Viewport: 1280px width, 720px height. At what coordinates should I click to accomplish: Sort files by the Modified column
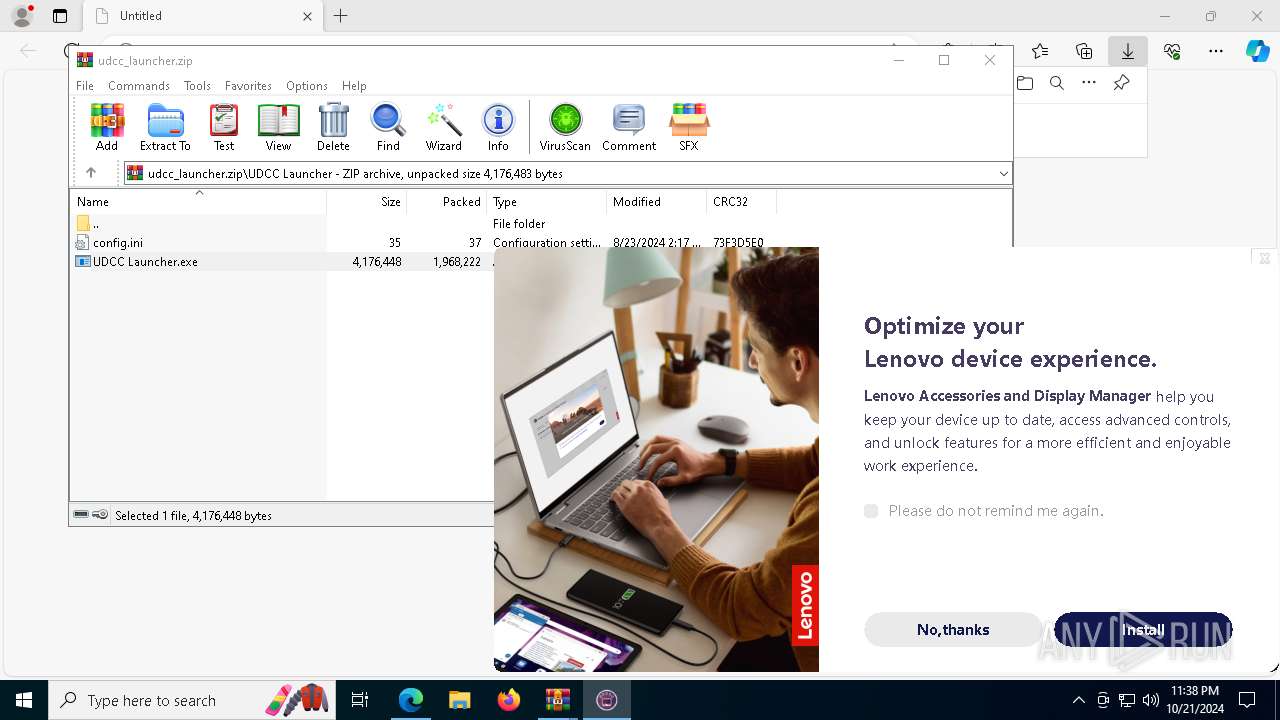click(x=657, y=202)
